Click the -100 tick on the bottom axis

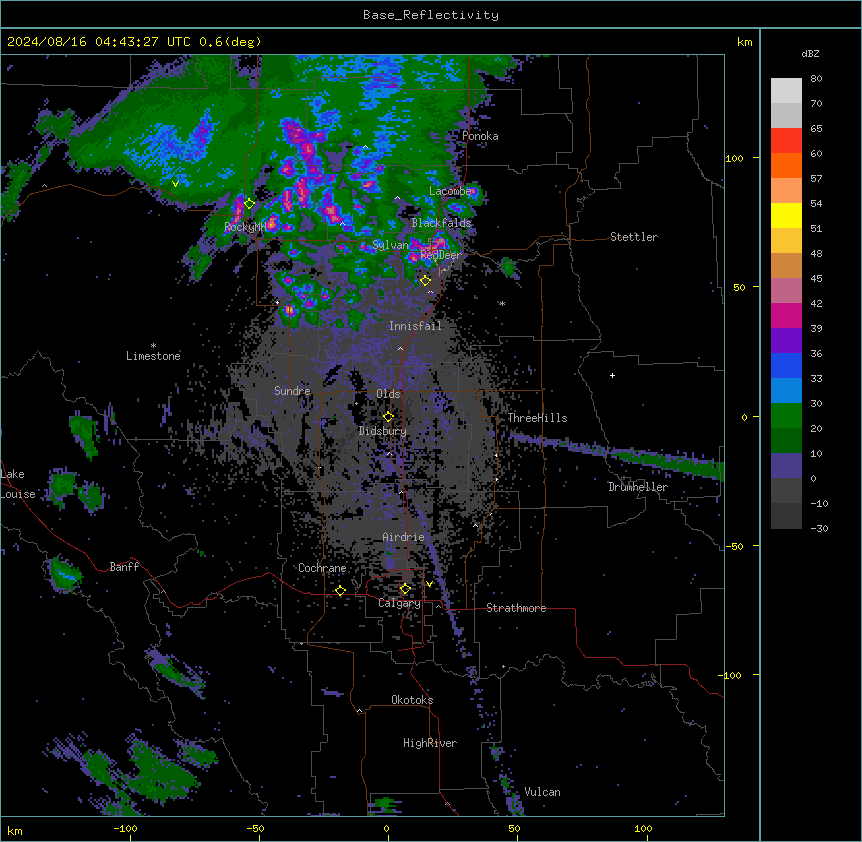(x=125, y=828)
